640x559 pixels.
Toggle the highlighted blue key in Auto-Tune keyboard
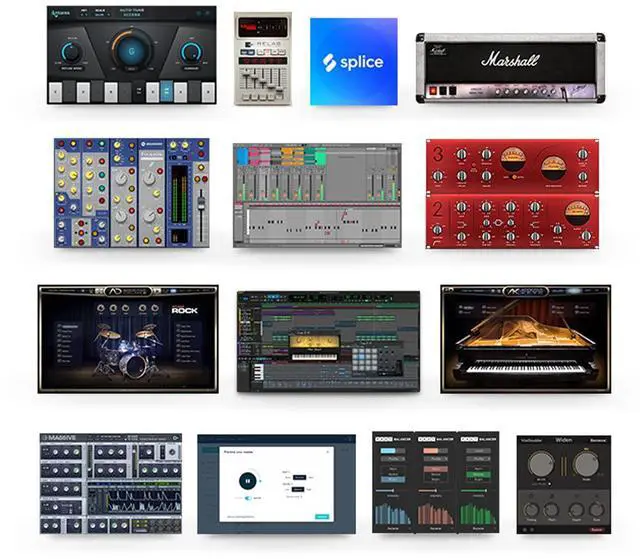[x=166, y=92]
